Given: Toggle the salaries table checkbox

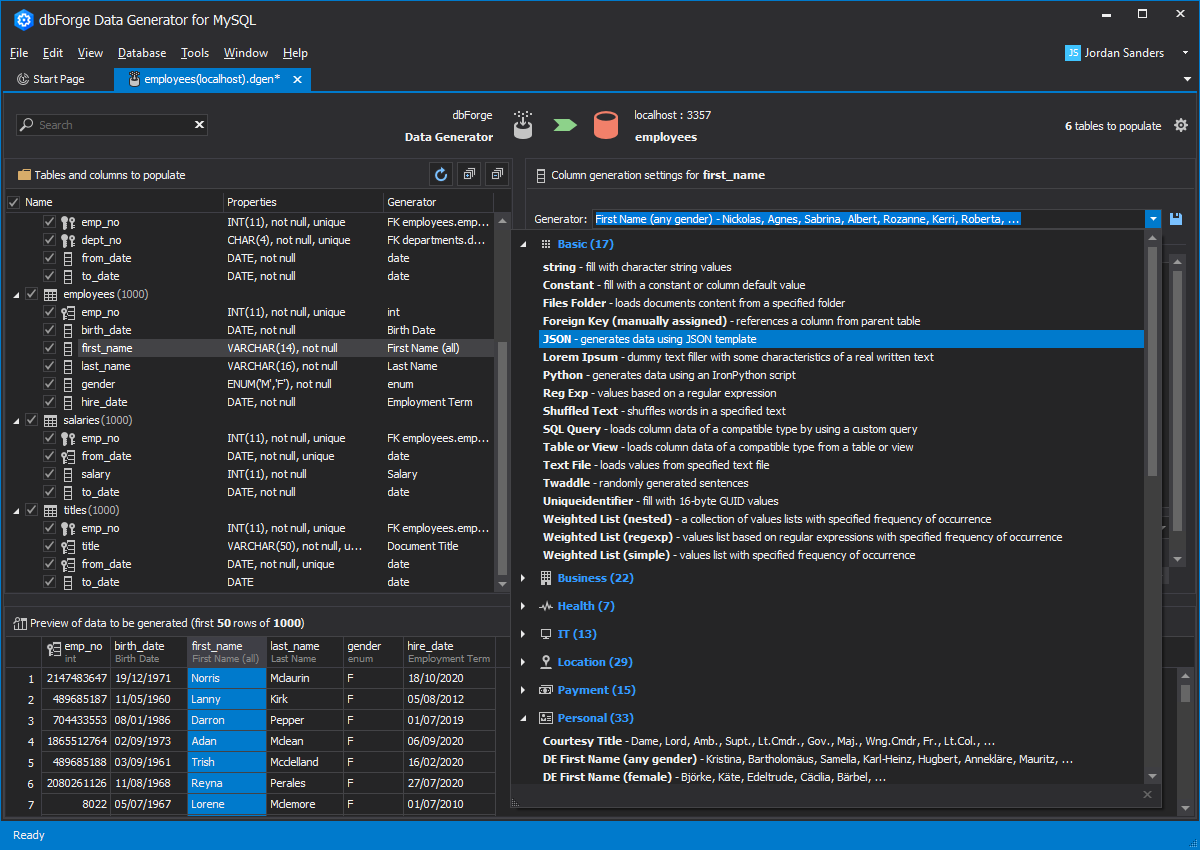Looking at the screenshot, I should pyautogui.click(x=32, y=420).
